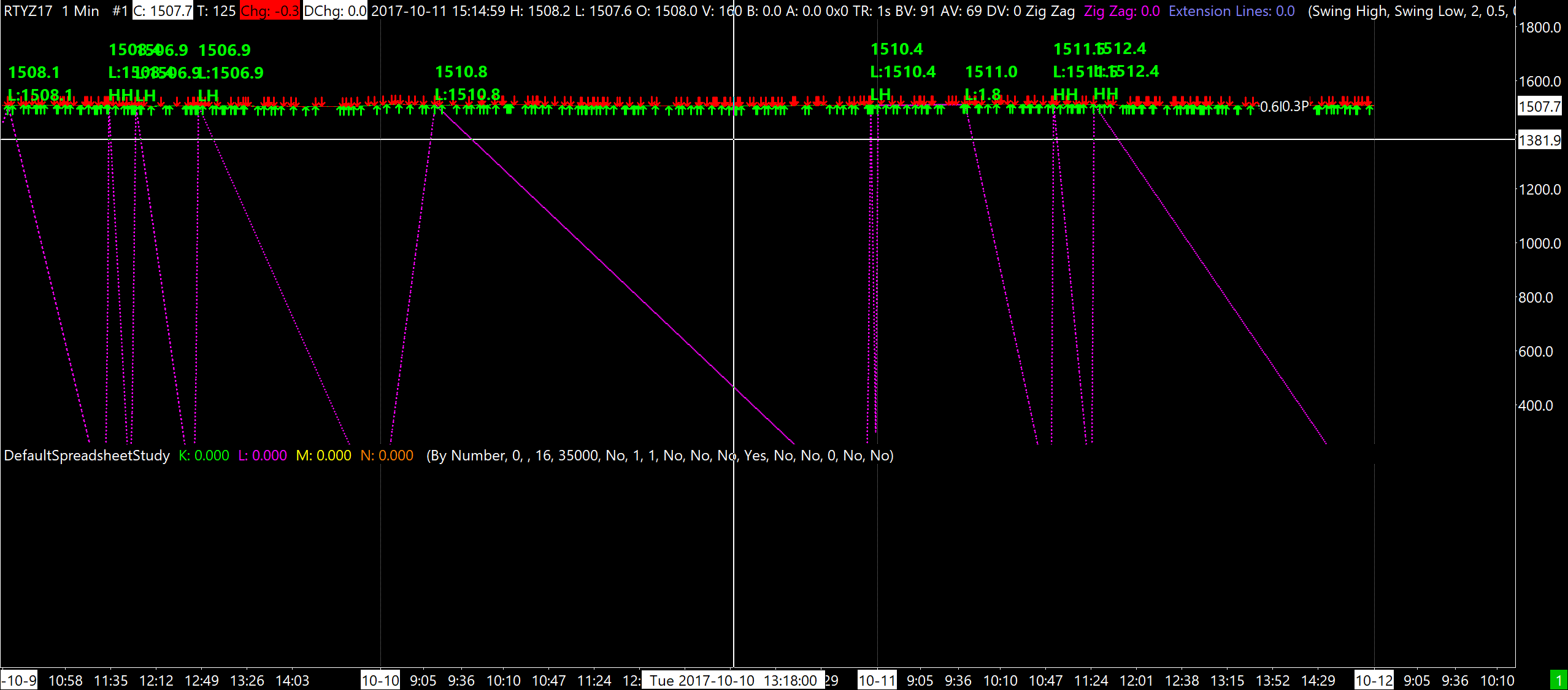
Task: Click the 1507.7 last price box on the scale
Action: (x=1539, y=107)
